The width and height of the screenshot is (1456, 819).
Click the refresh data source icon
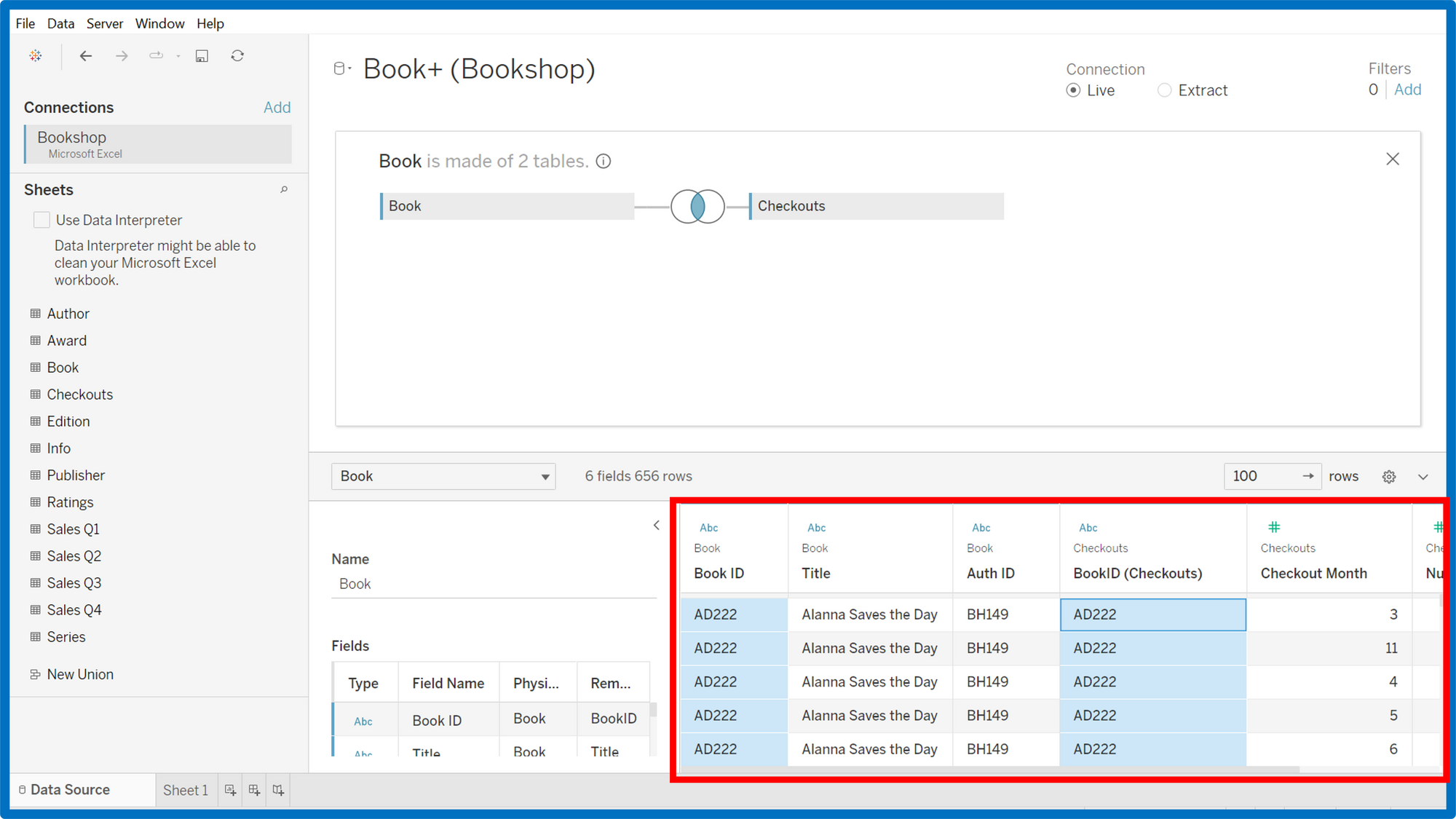point(237,56)
